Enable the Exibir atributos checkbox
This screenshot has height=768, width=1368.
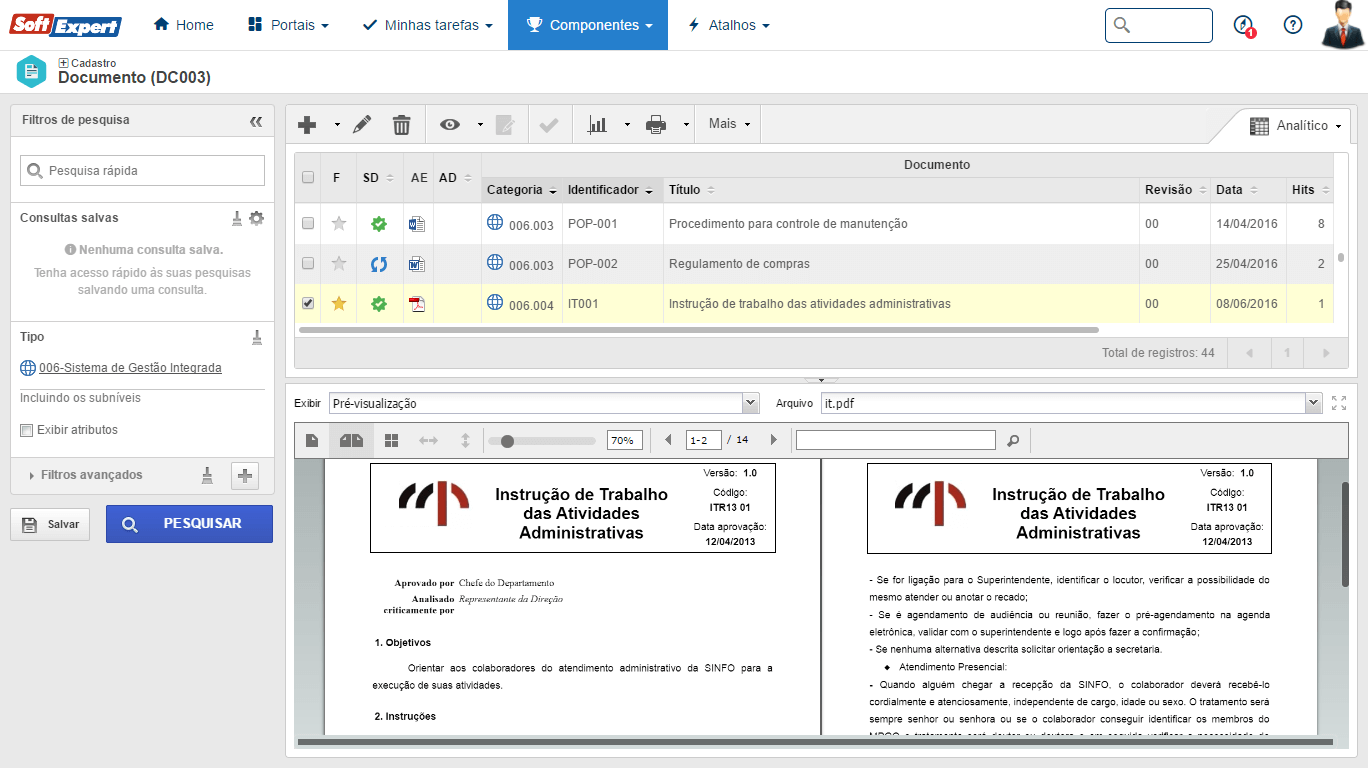(x=27, y=430)
